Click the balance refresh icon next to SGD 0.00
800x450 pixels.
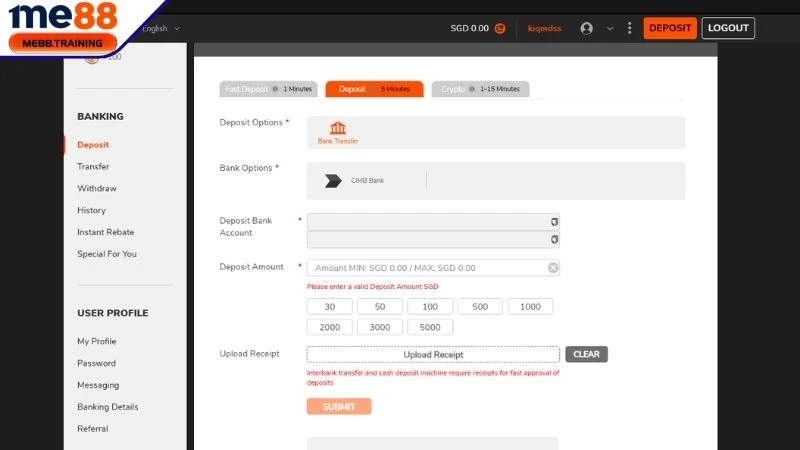coord(500,28)
